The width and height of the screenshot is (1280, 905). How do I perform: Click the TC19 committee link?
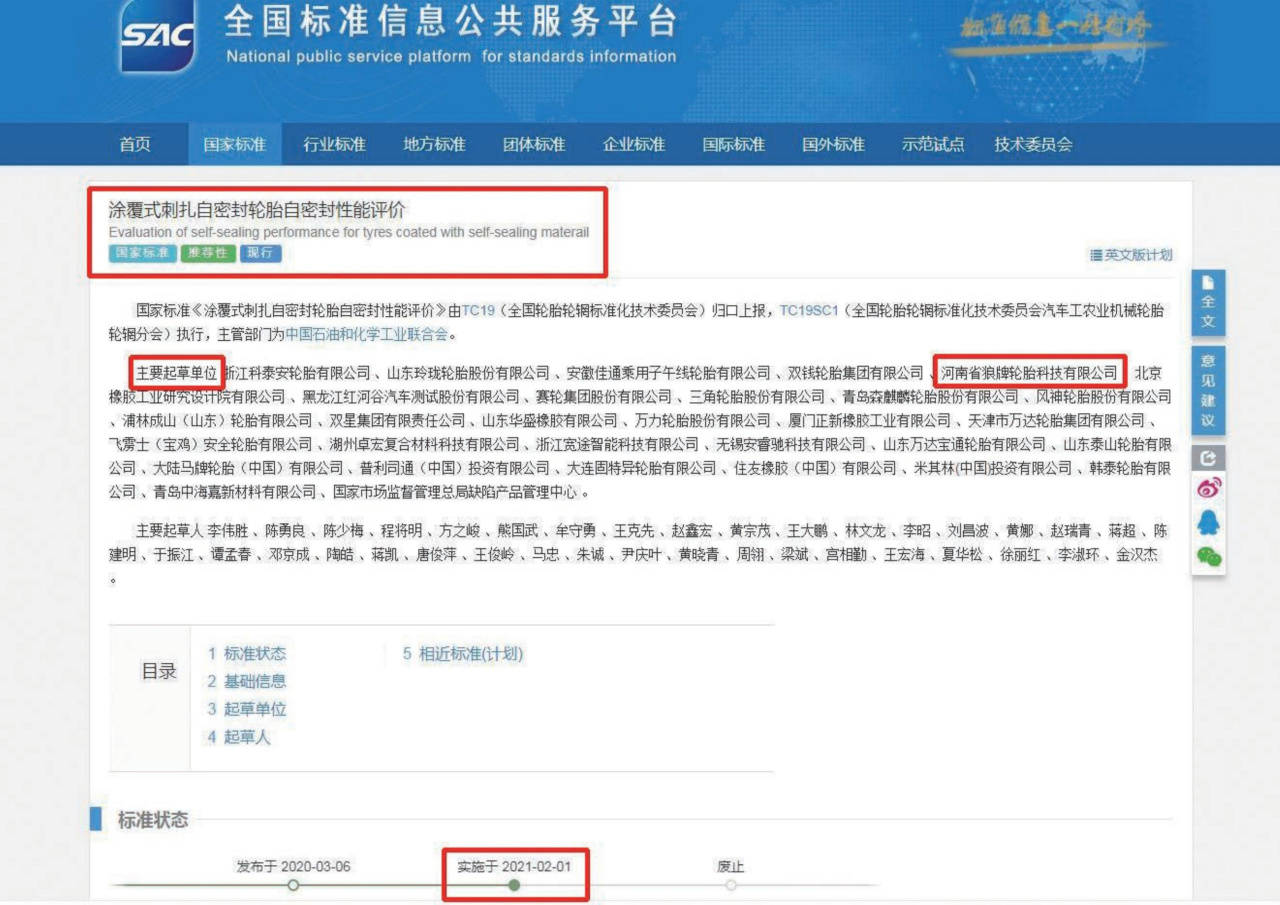click(x=478, y=311)
